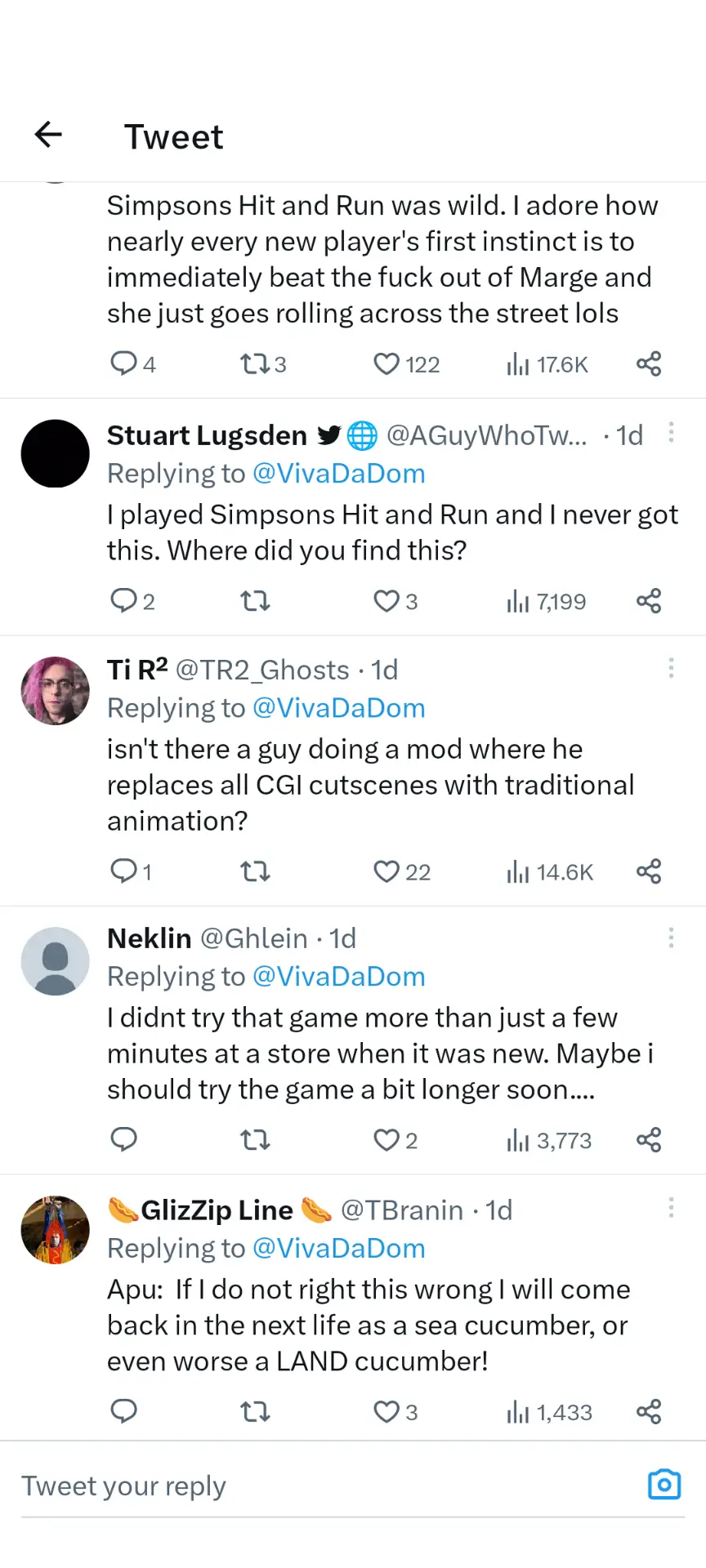
Task: Click the globe icon beside Stuart Lugsden's handle
Action: [362, 435]
